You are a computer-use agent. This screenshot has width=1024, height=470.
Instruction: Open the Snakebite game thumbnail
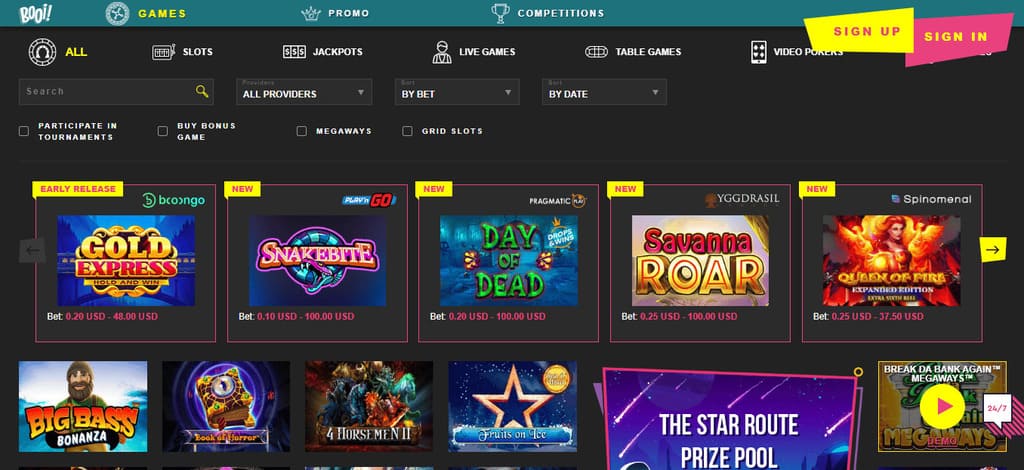(317, 260)
